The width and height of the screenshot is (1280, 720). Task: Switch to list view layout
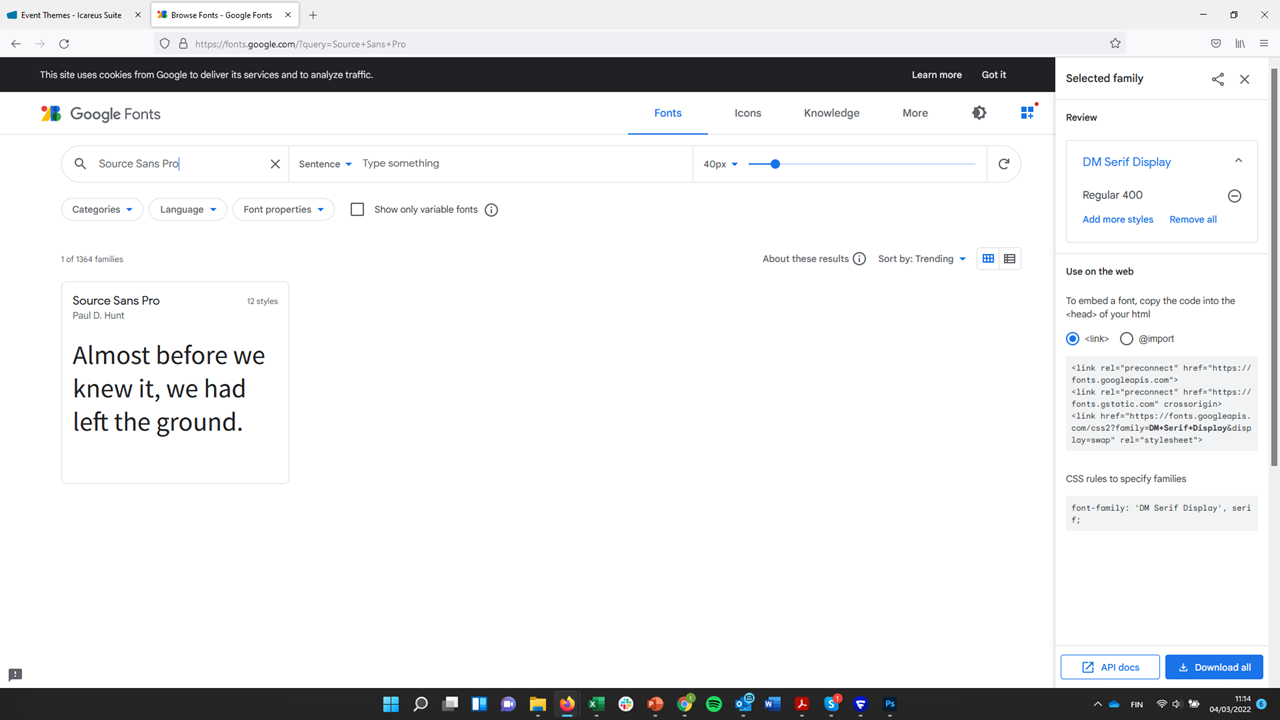coord(1010,259)
